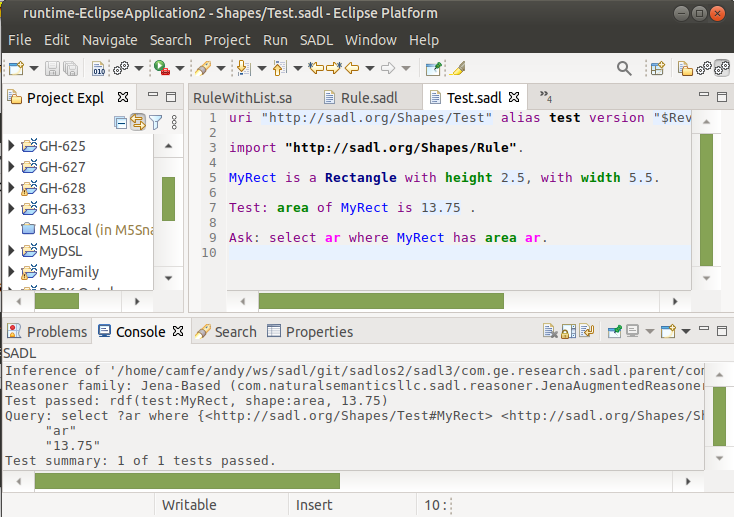The width and height of the screenshot is (734, 517).
Task: Click the Back navigation arrow icon
Action: (352, 68)
